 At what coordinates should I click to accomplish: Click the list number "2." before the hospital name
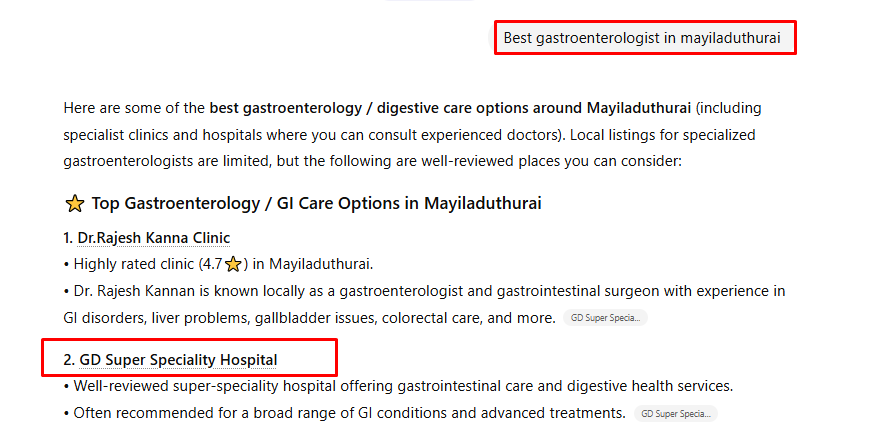[68, 360]
